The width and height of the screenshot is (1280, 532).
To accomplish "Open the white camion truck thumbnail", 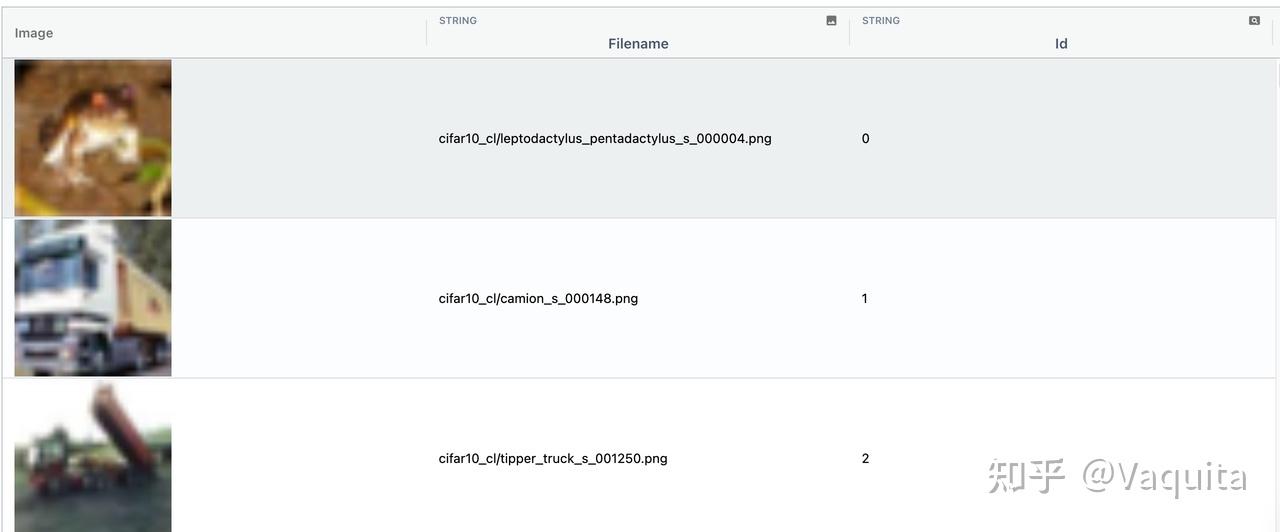I will point(93,298).
